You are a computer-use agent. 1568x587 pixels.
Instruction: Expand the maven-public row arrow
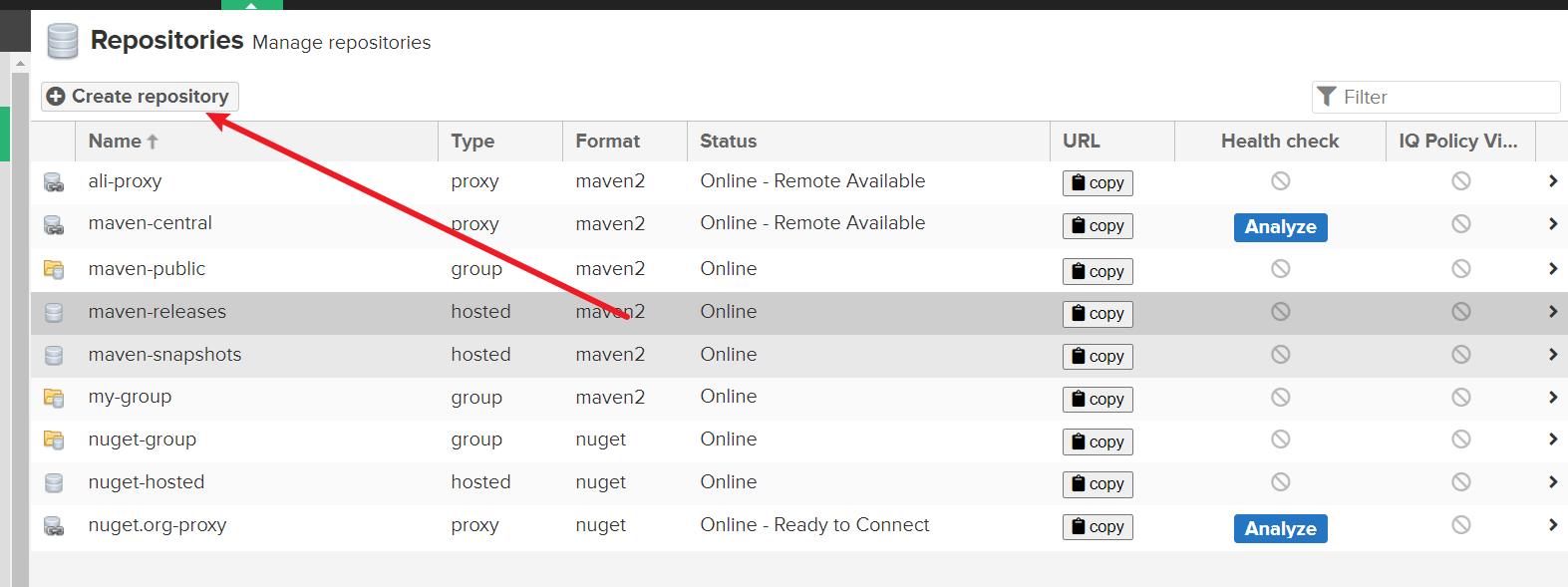coord(1552,269)
